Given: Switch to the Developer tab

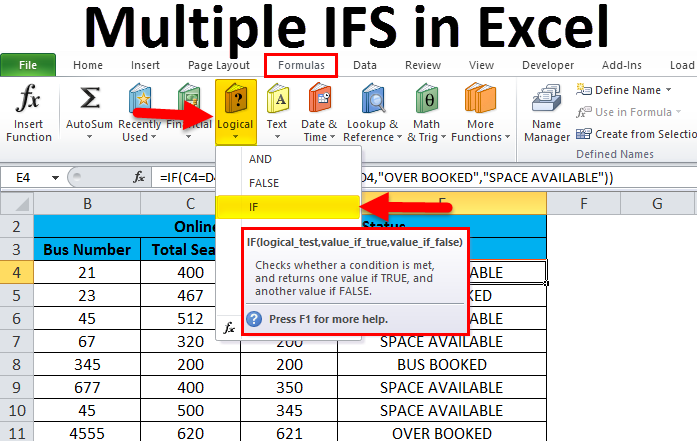Looking at the screenshot, I should point(548,65).
